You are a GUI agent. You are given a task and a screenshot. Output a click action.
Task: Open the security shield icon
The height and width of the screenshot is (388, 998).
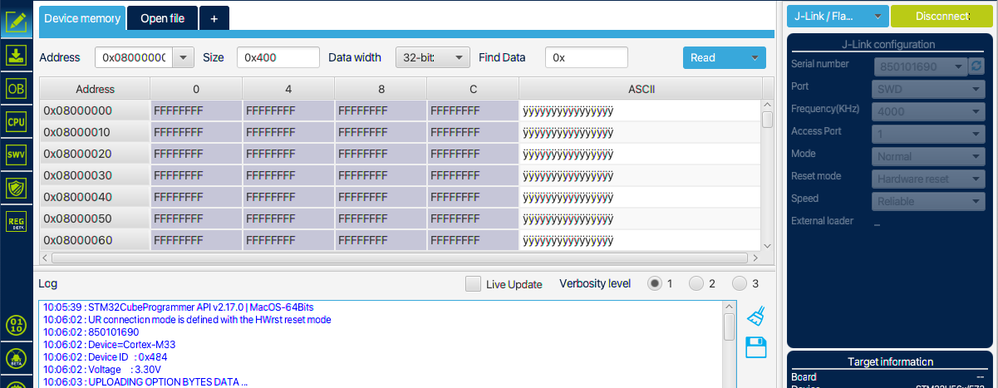[x=16, y=188]
